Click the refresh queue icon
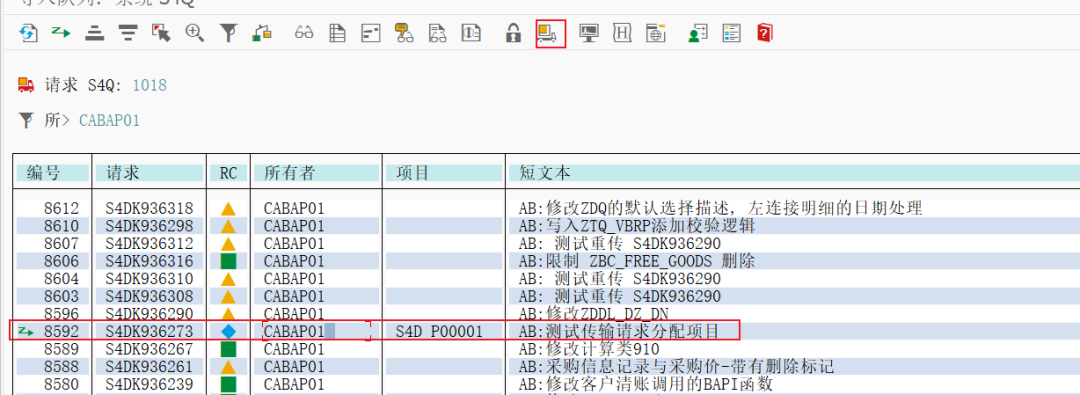This screenshot has height=395, width=1080. [x=29, y=32]
